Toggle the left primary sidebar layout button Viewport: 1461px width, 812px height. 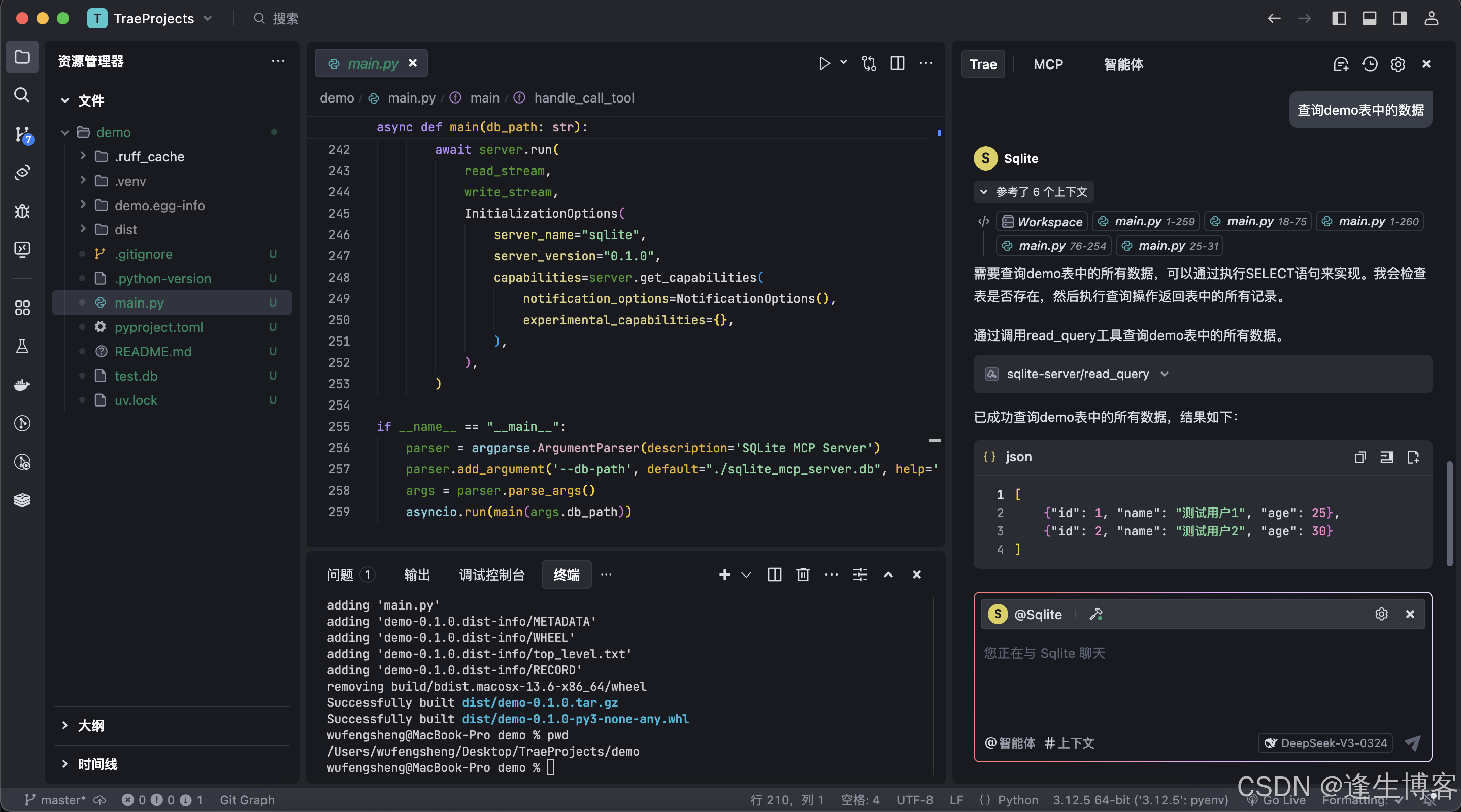point(1339,18)
